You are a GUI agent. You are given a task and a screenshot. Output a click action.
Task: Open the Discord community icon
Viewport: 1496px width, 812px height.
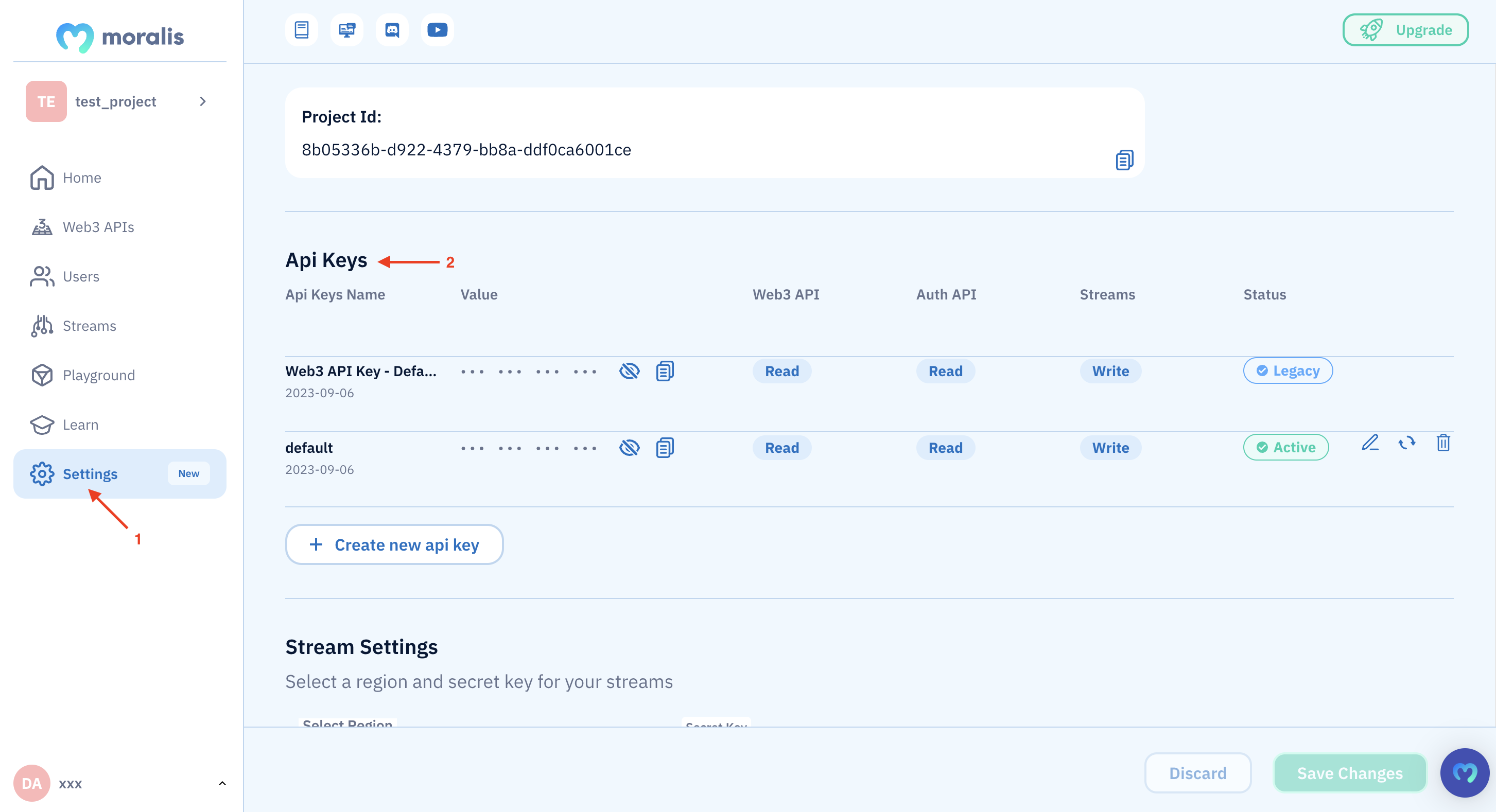tap(392, 30)
